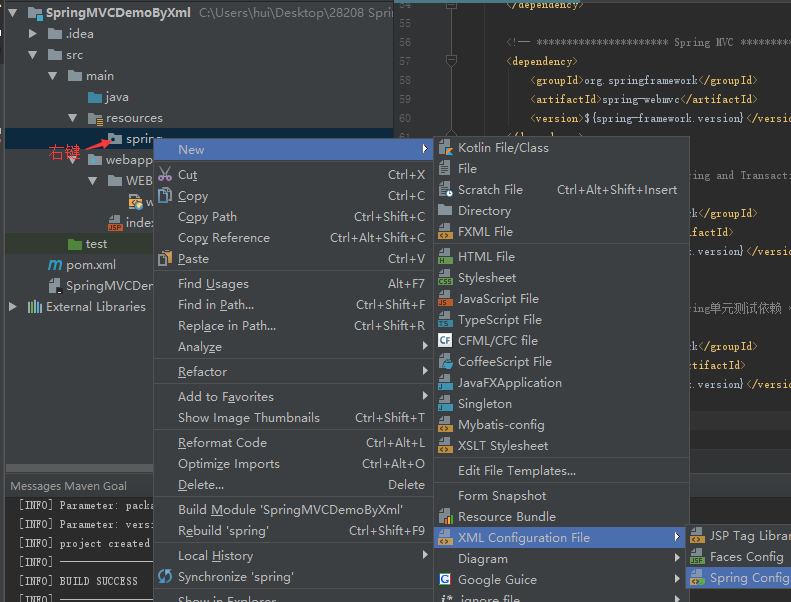Click the Mybatis-config icon

point(445,425)
